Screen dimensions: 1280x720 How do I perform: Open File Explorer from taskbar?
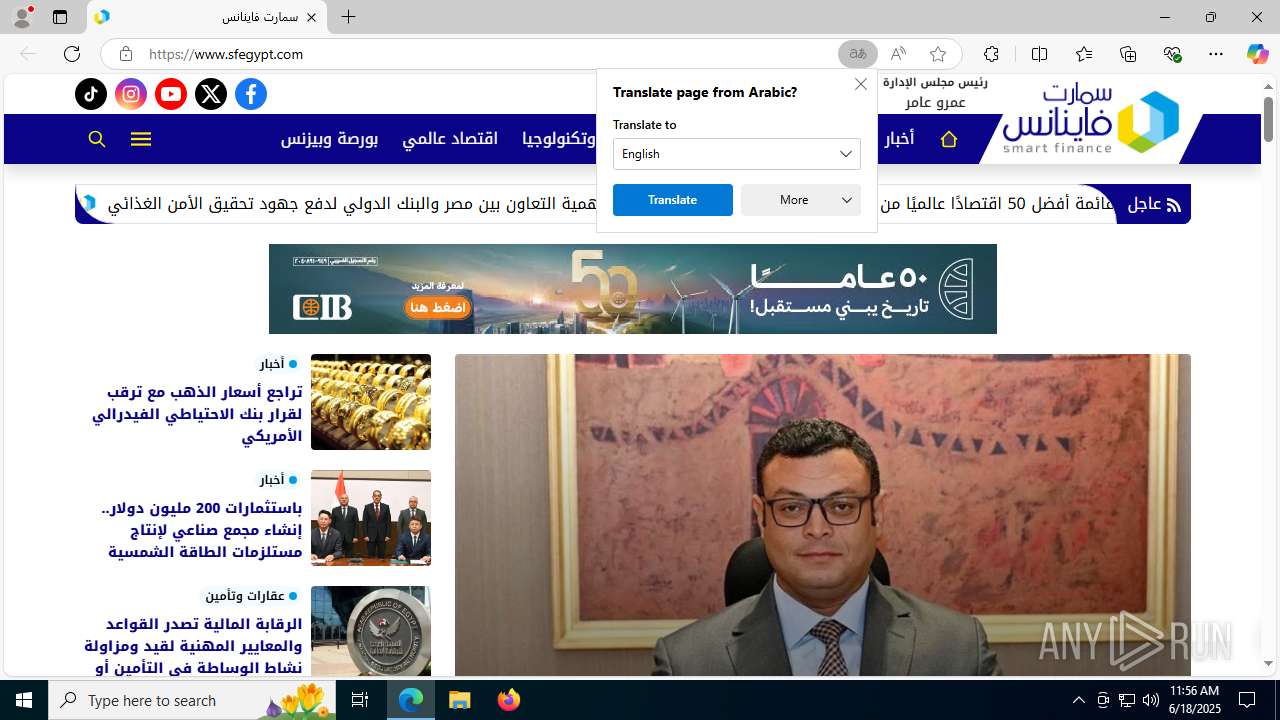[459, 700]
